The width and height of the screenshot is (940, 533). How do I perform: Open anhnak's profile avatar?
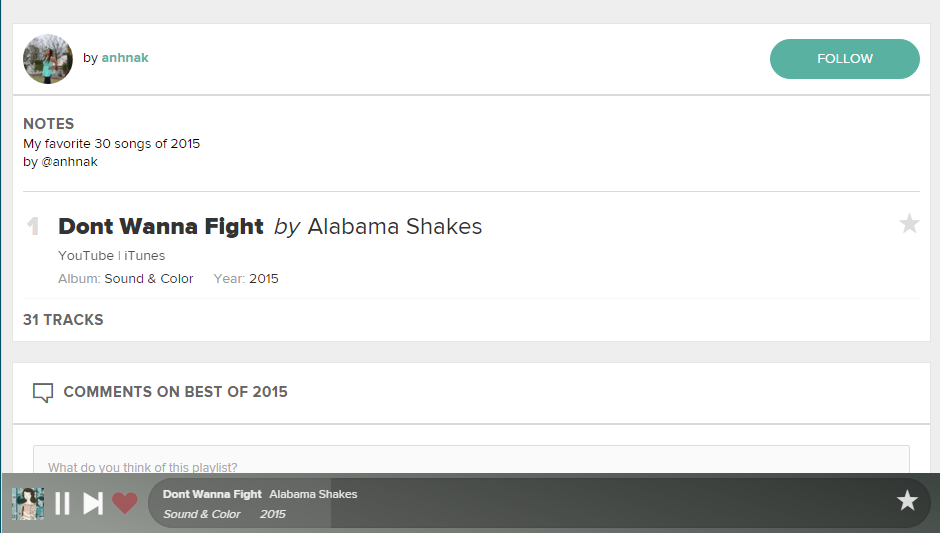coord(48,59)
